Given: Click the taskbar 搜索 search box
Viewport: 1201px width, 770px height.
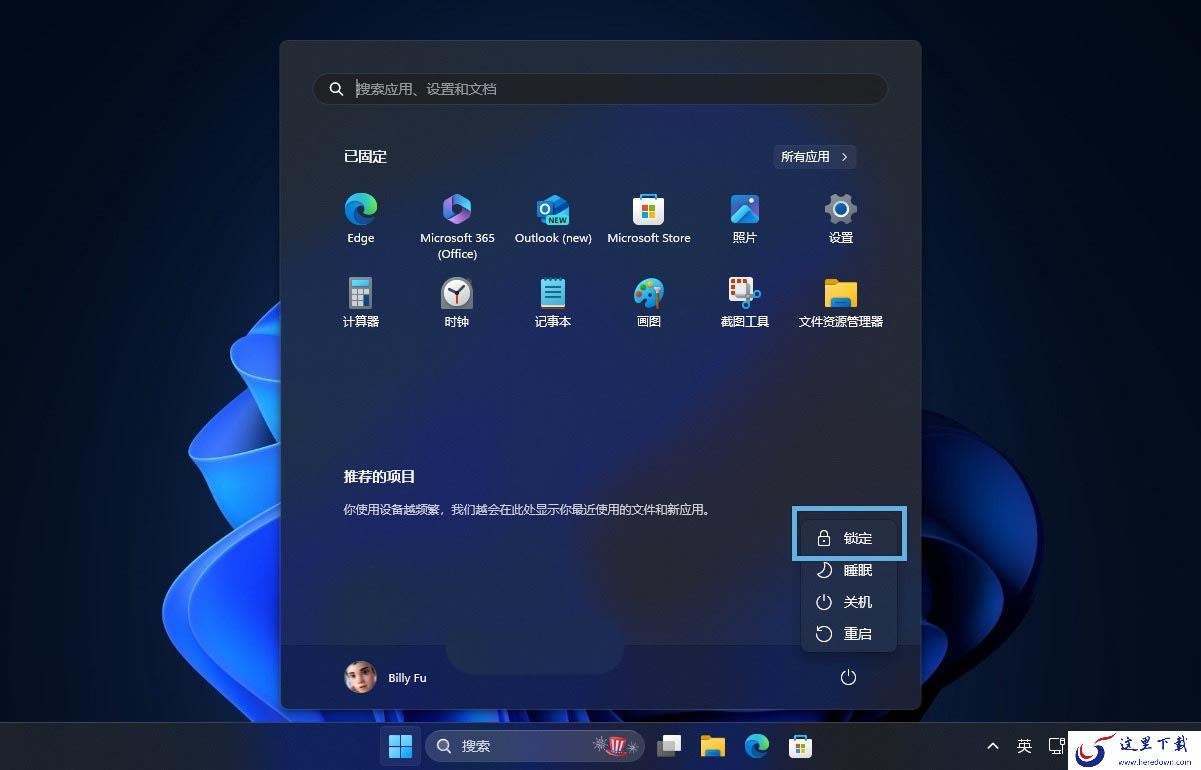Looking at the screenshot, I should pos(535,746).
